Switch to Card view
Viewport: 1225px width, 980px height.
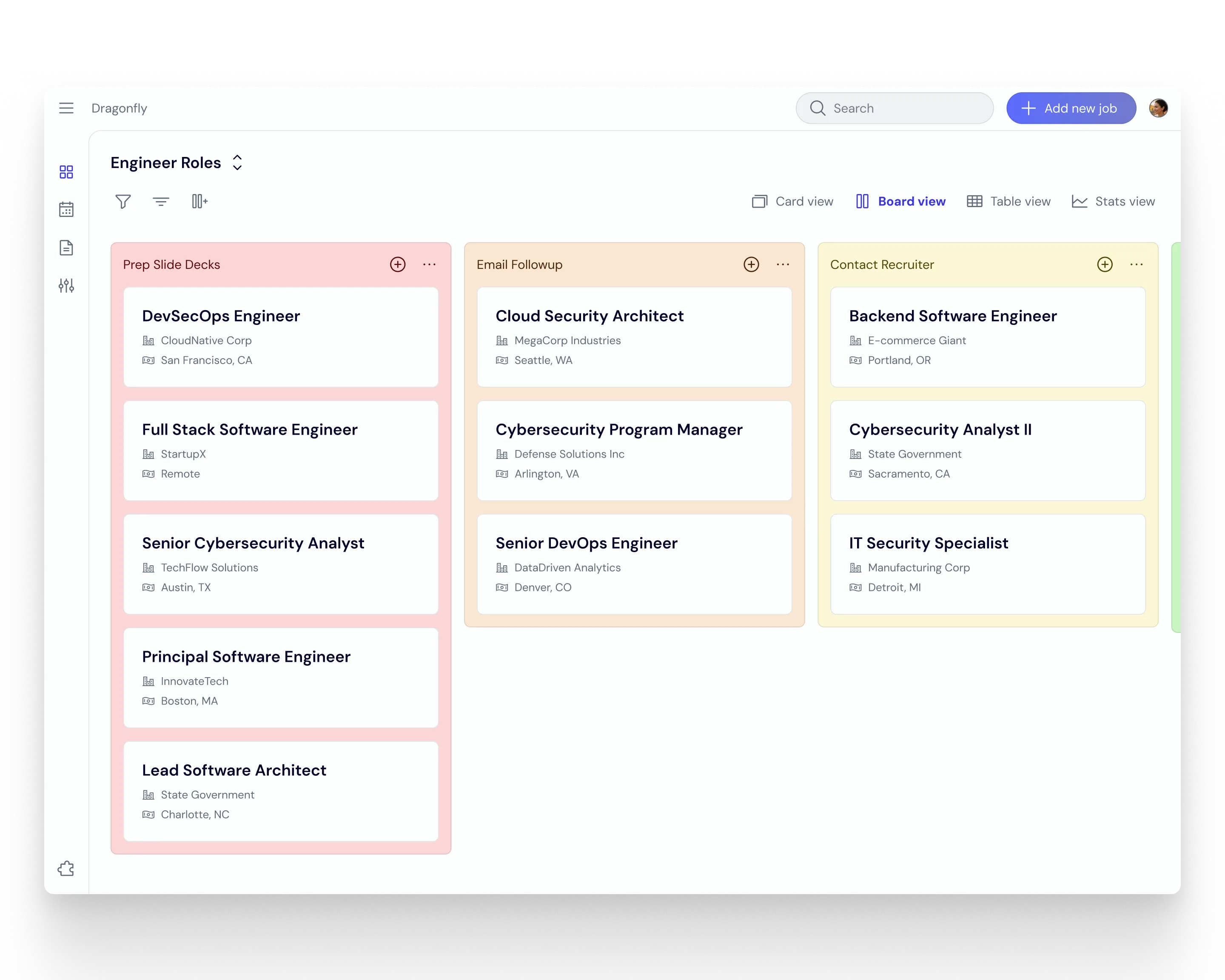pyautogui.click(x=792, y=201)
